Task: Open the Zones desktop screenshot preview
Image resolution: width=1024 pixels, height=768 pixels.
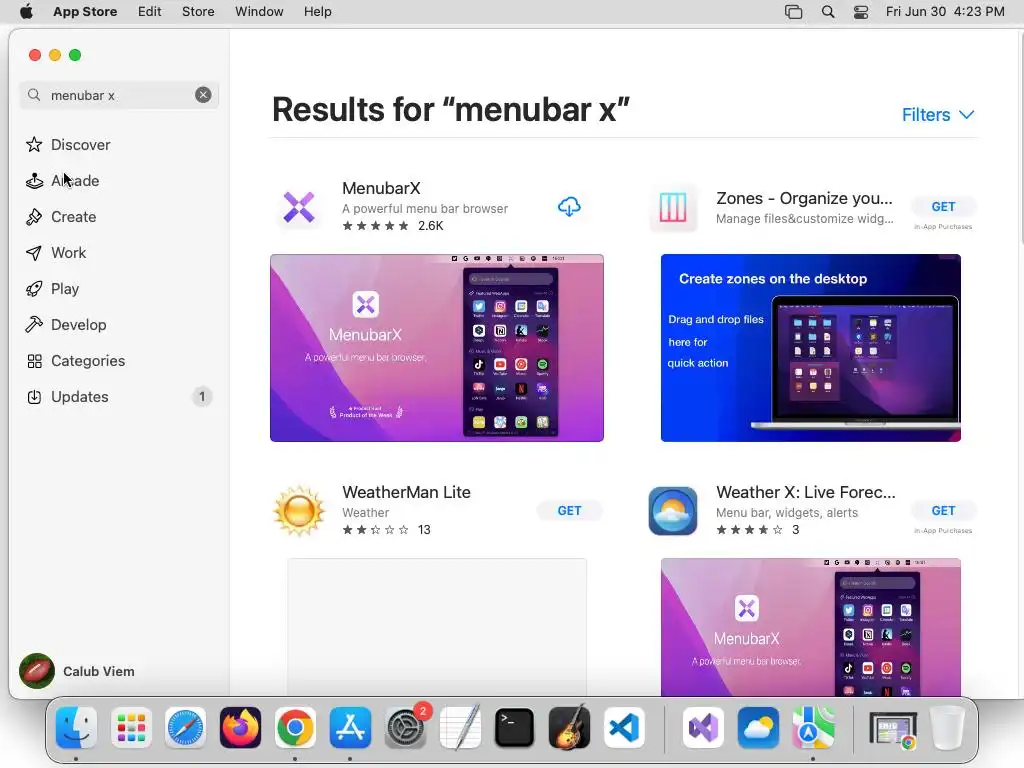Action: tap(810, 348)
